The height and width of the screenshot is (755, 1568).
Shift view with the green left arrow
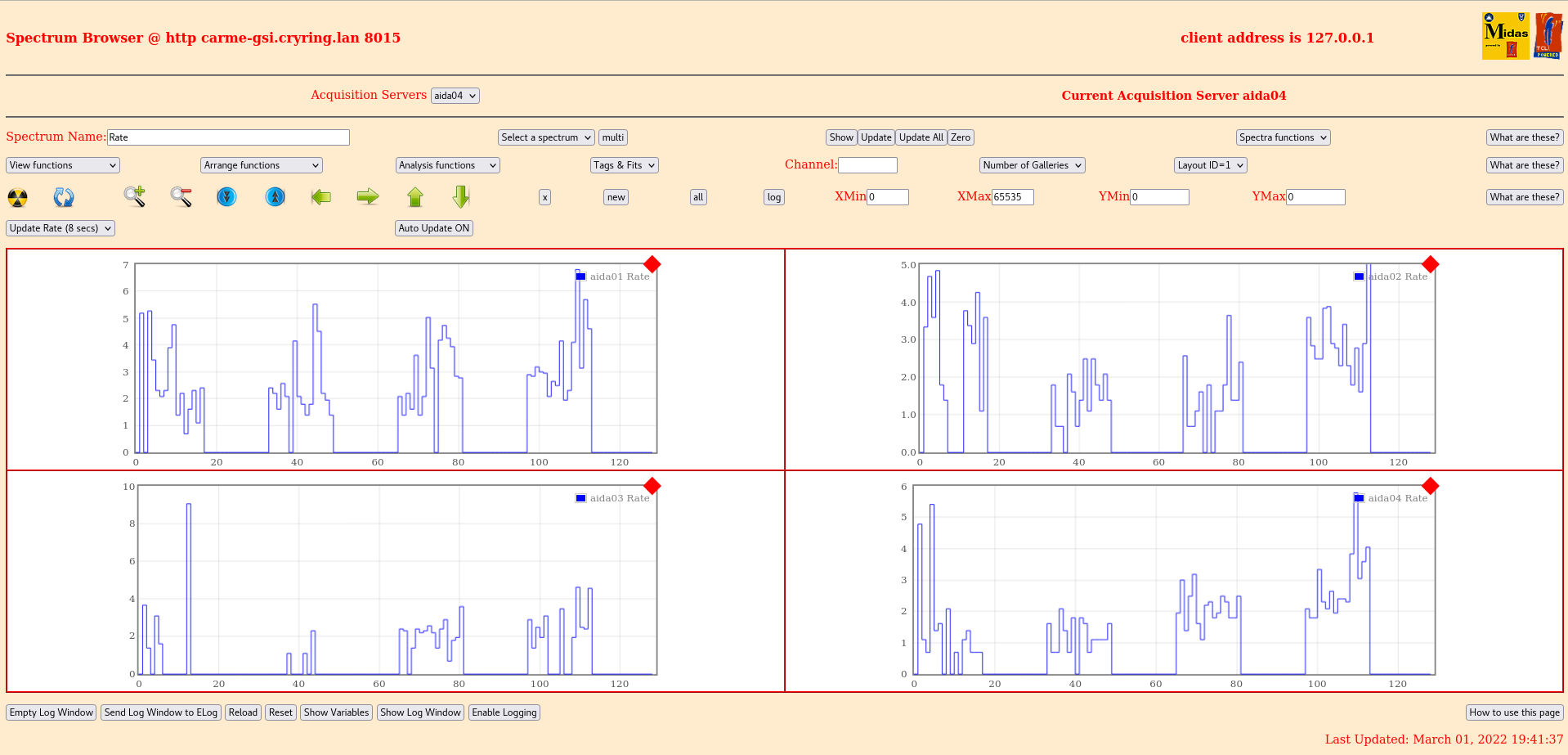[321, 197]
